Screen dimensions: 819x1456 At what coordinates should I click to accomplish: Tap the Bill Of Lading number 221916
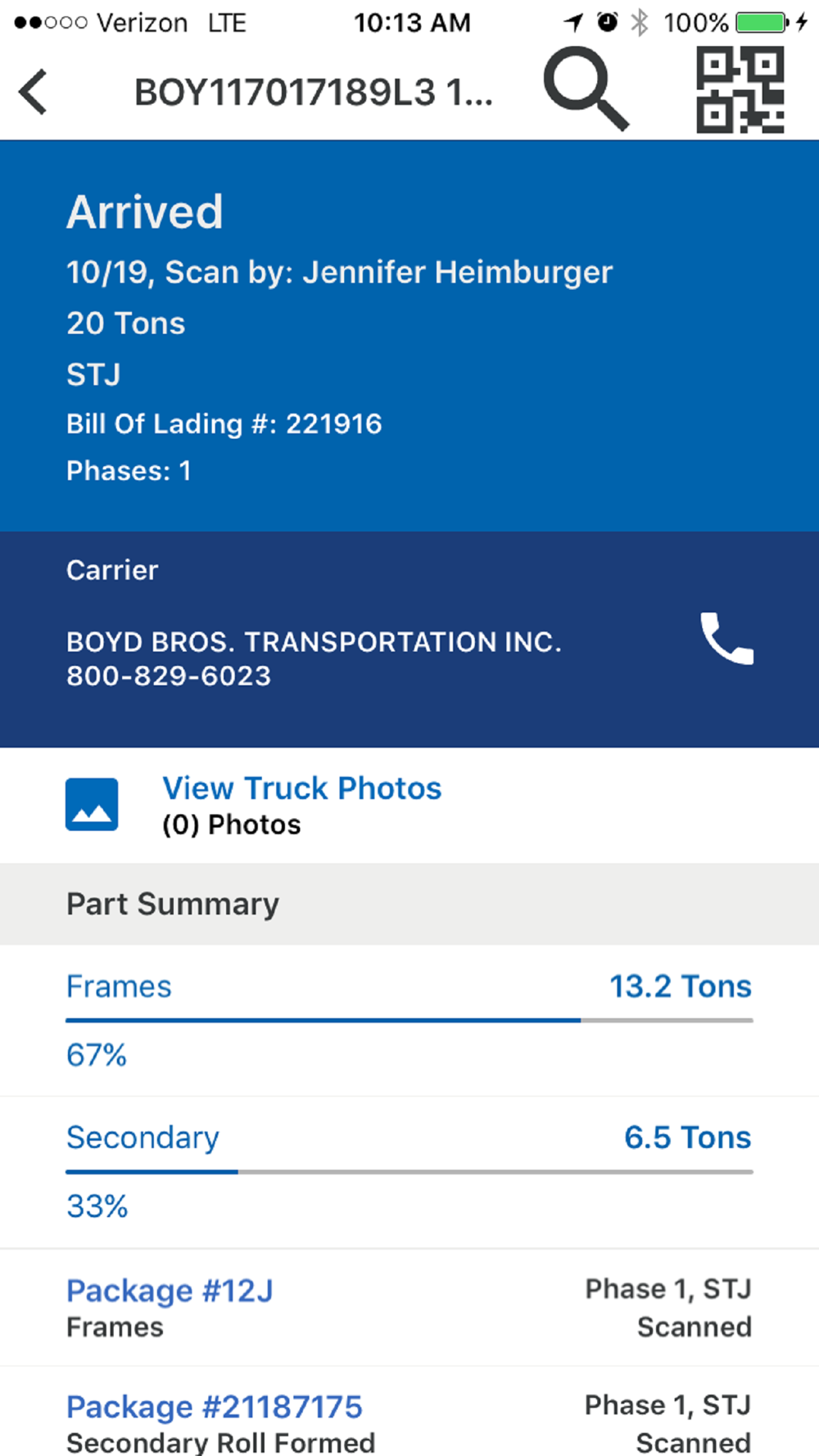[x=333, y=423]
